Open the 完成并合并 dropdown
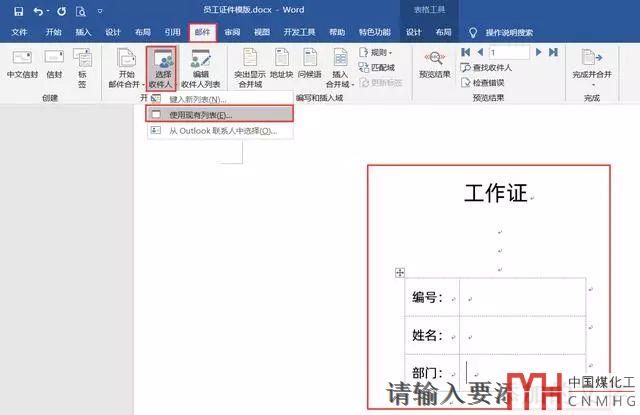640x415 pixels. tap(592, 68)
